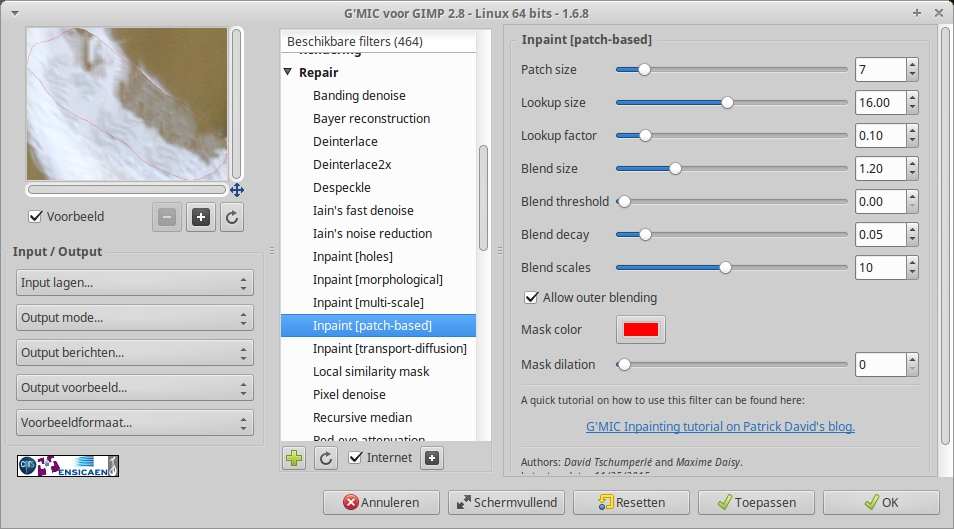The image size is (954, 529).
Task: Select the Despeckle filter
Action: click(341, 187)
